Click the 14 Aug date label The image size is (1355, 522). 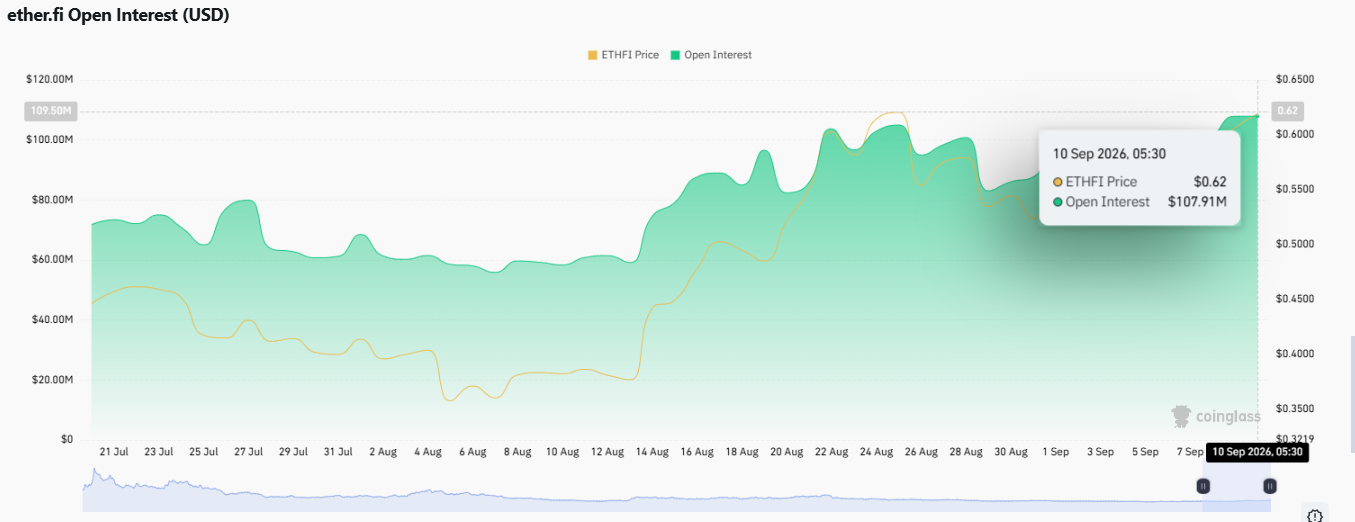[652, 452]
